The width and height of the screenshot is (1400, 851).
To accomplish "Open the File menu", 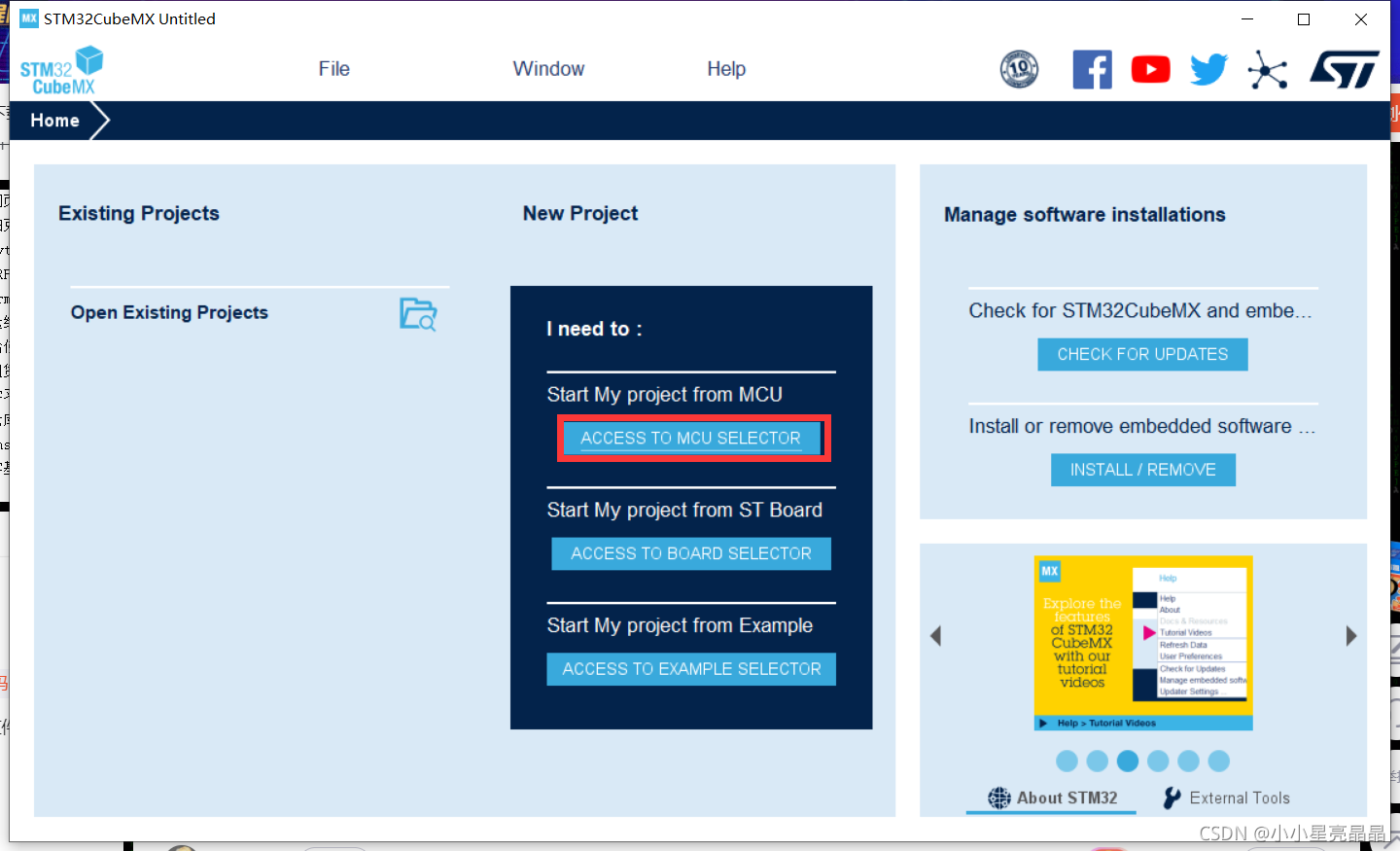I will tap(333, 69).
